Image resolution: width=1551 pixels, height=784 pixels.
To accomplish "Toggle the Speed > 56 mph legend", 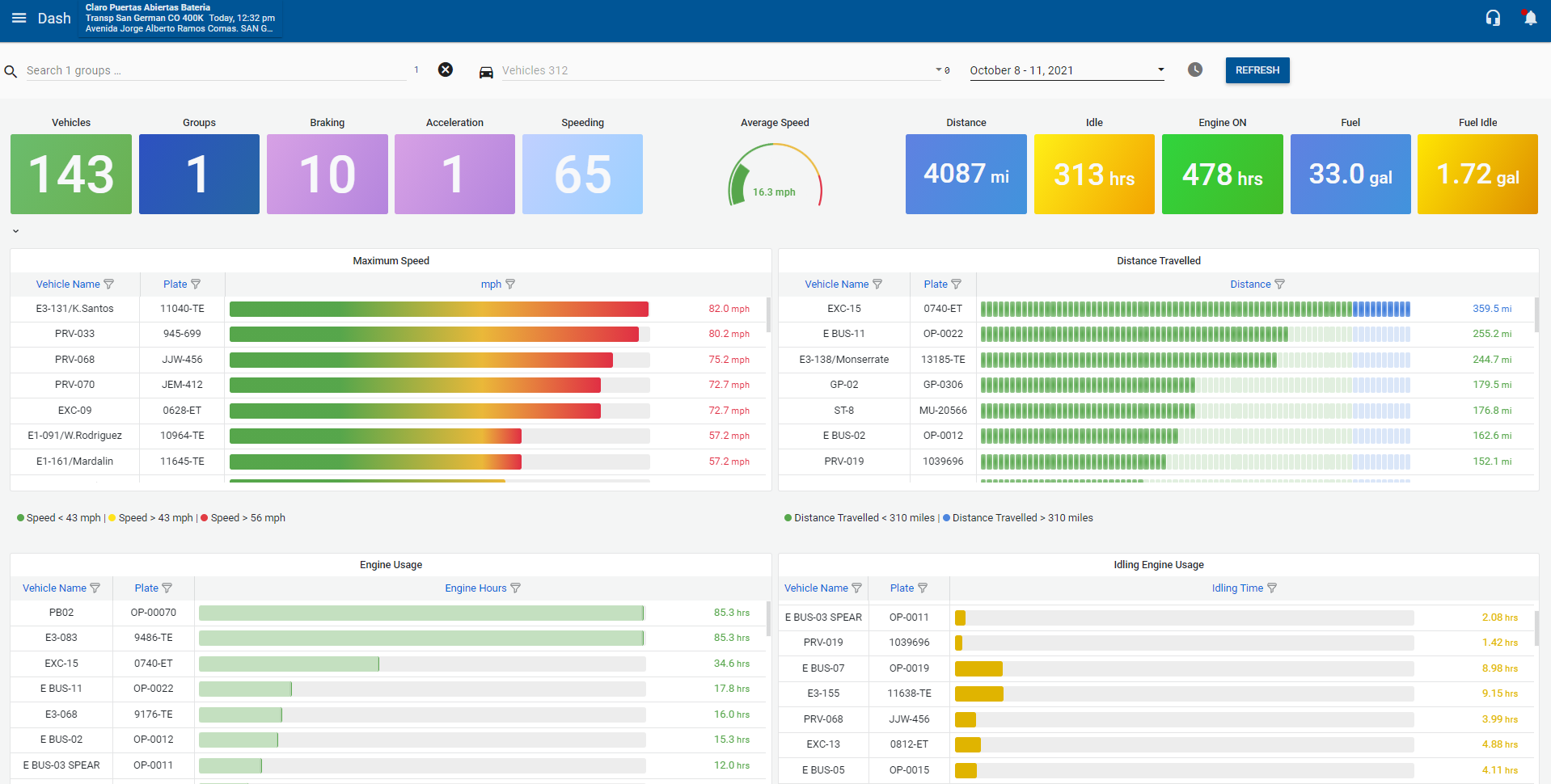I will [x=243, y=518].
